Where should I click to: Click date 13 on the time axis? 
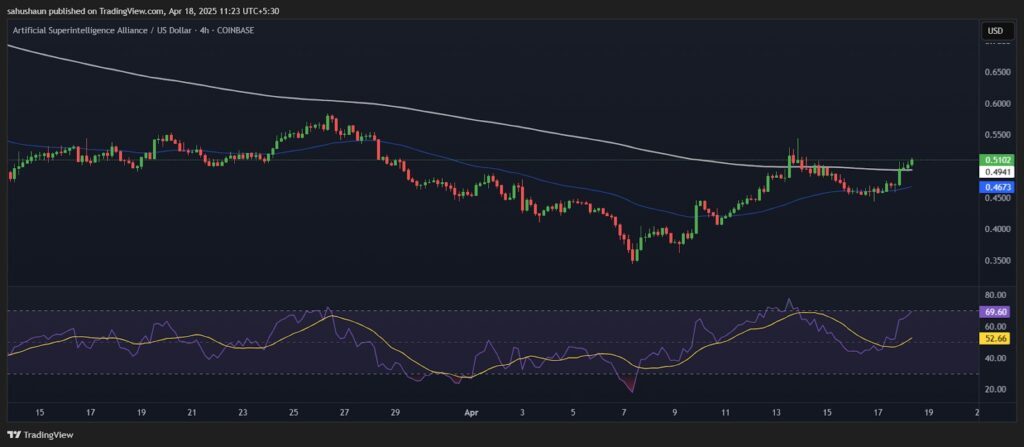pyautogui.click(x=777, y=410)
